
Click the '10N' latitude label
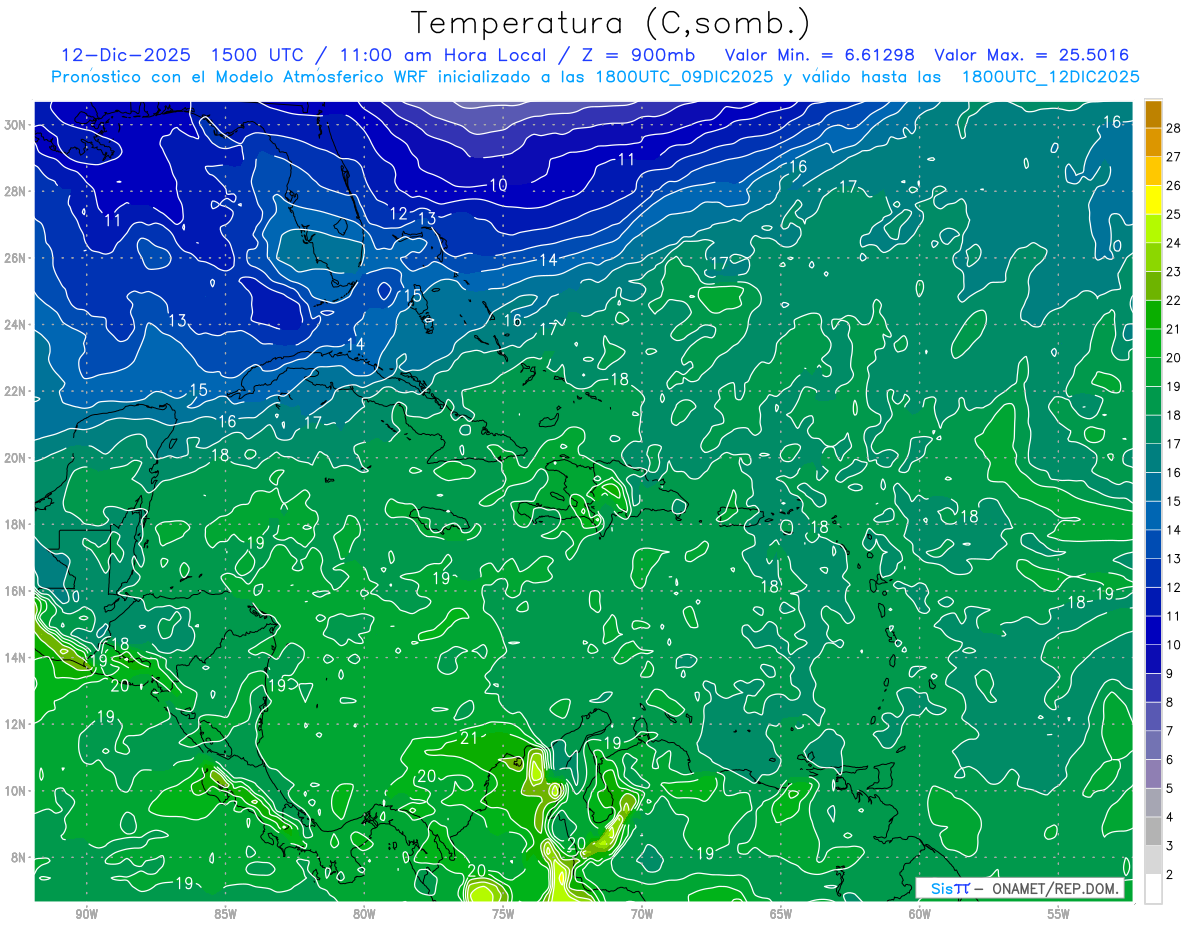coord(15,791)
